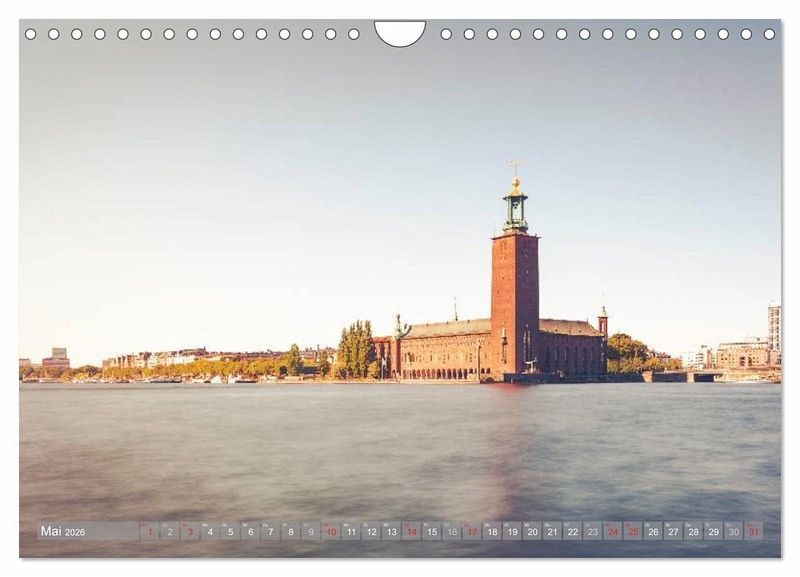The height and width of the screenshot is (577, 800).
Task: Click on day 28 in date row
Action: tap(693, 532)
